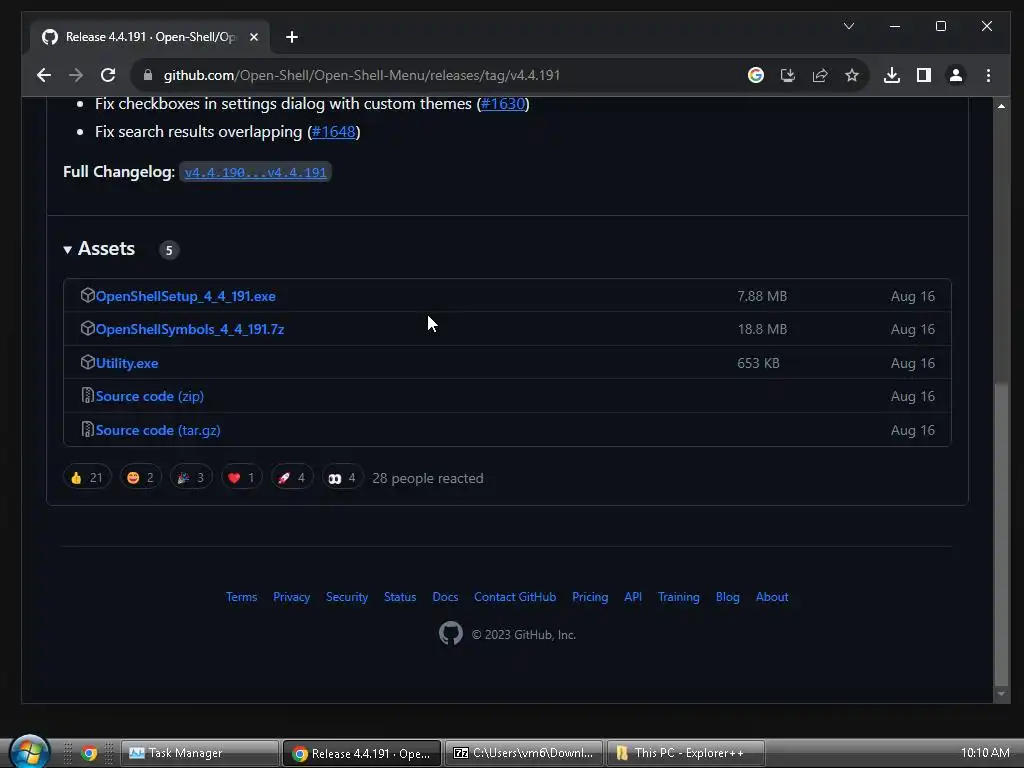This screenshot has height=768, width=1024.
Task: Open the Chrome profile icon
Action: pyautogui.click(x=955, y=75)
